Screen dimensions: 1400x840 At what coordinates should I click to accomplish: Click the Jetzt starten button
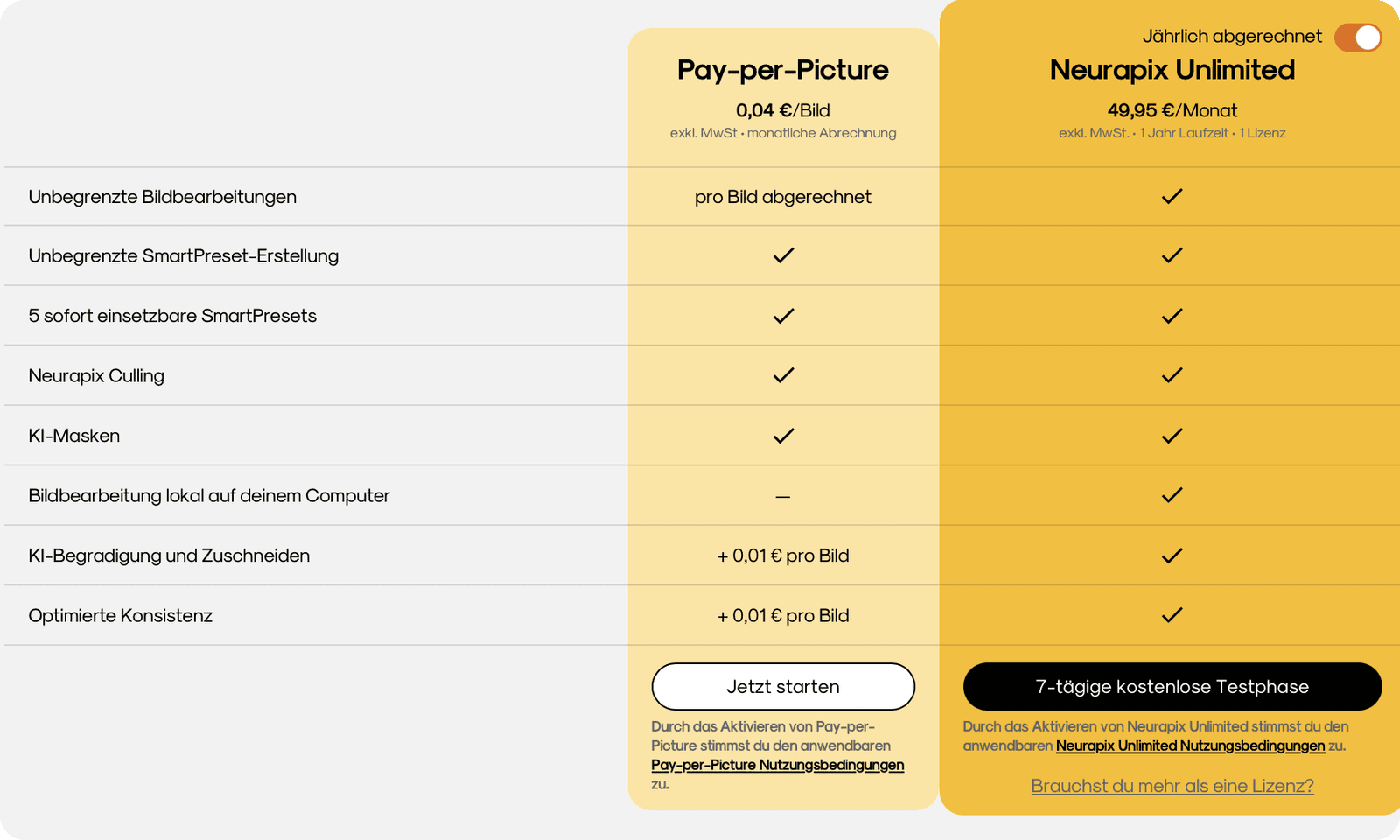(783, 686)
